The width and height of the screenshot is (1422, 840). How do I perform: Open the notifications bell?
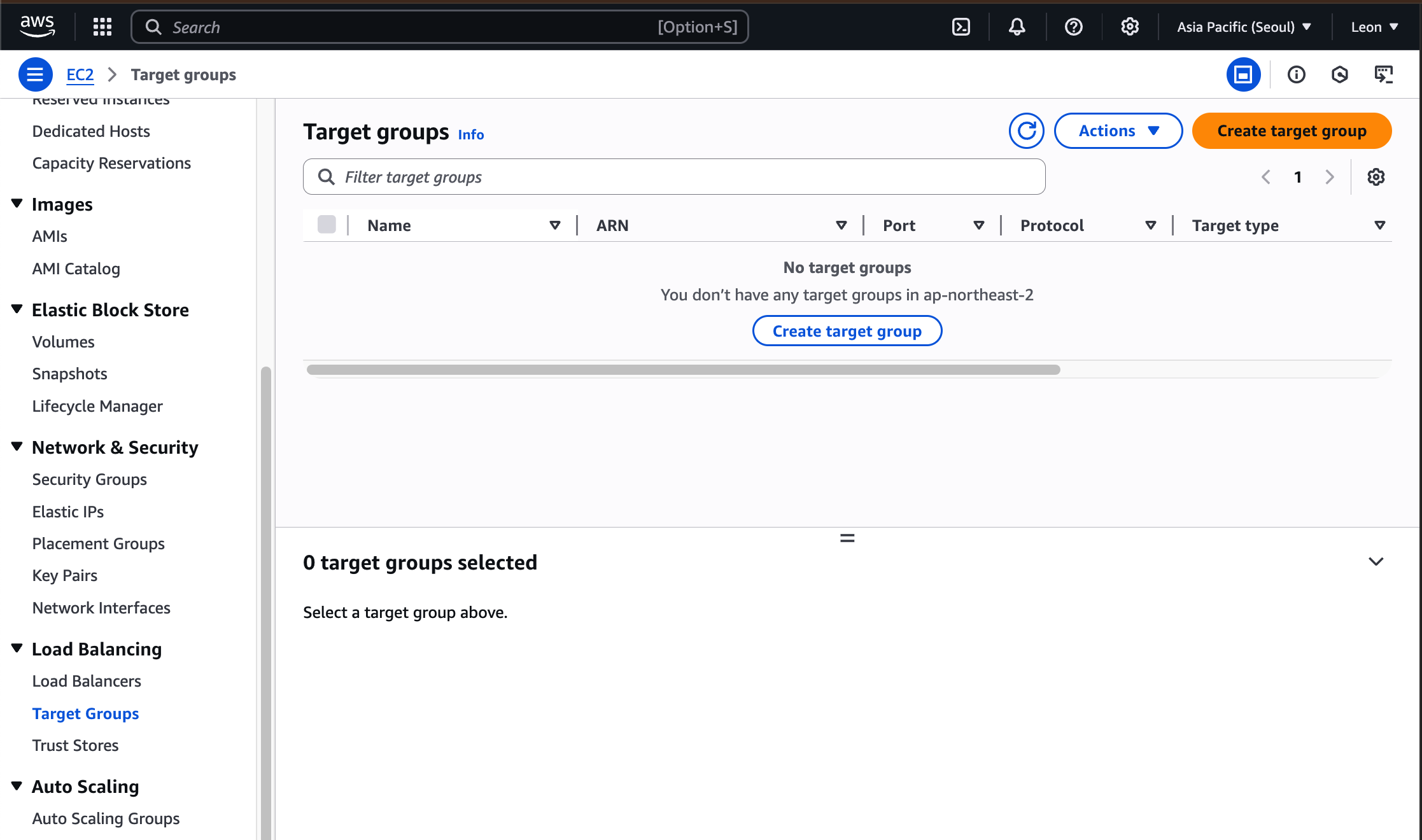coord(1017,27)
